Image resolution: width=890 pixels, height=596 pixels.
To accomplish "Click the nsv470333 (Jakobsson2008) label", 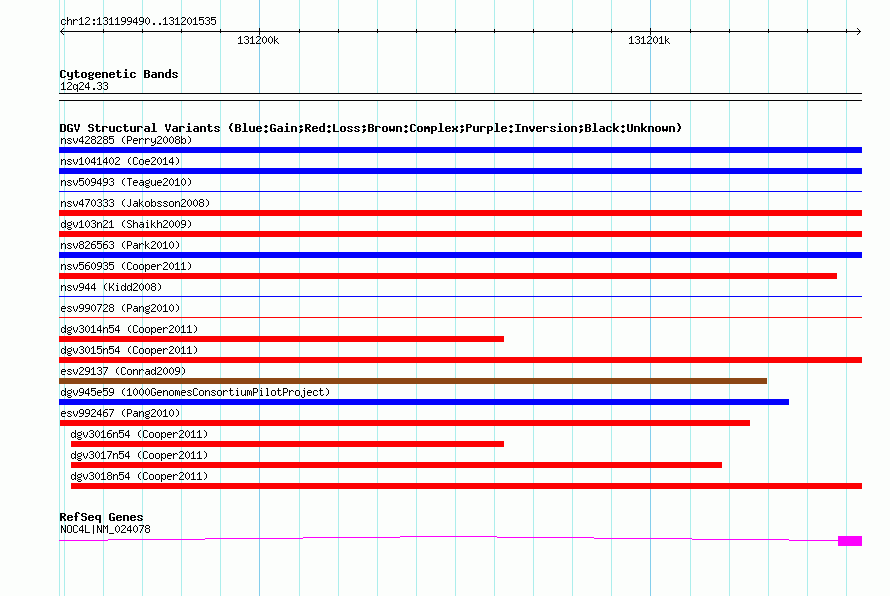I will point(135,203).
